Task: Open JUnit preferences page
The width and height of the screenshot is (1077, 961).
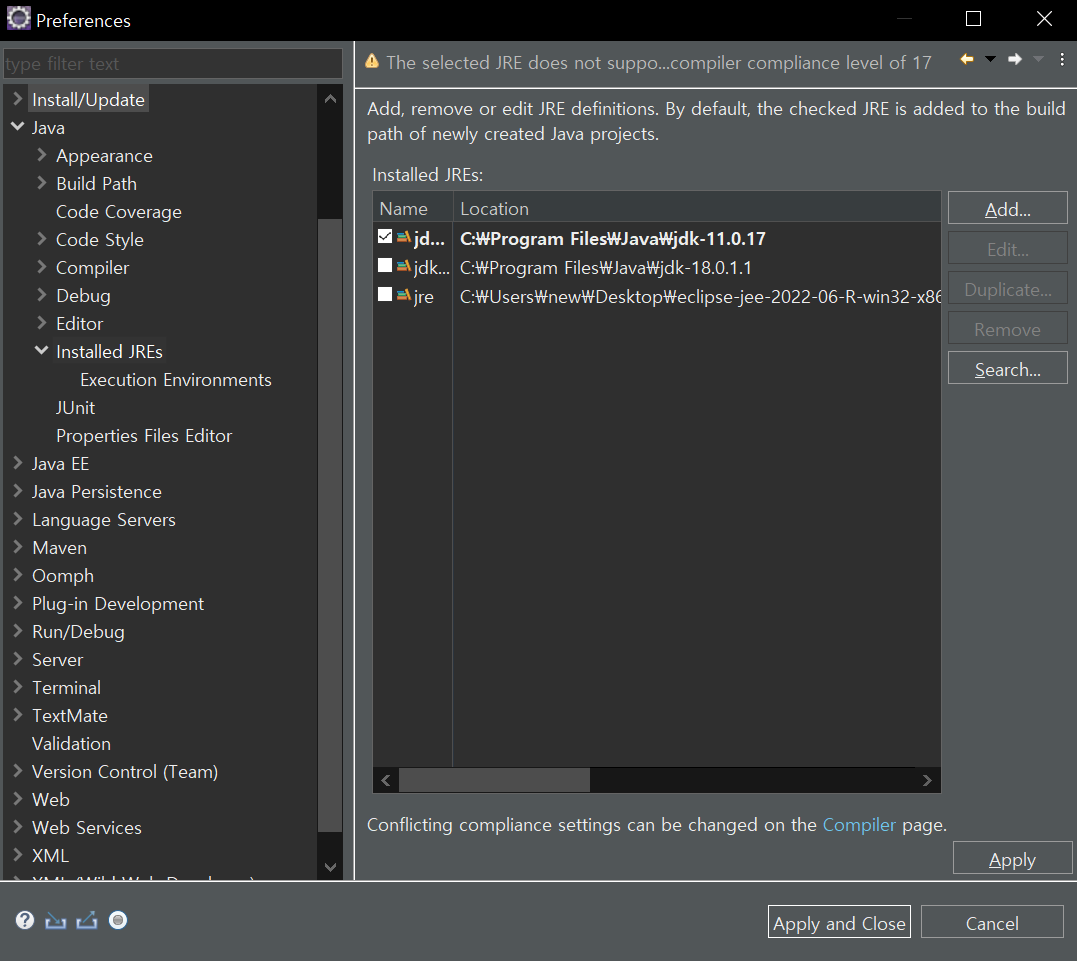Action: pyautogui.click(x=76, y=408)
